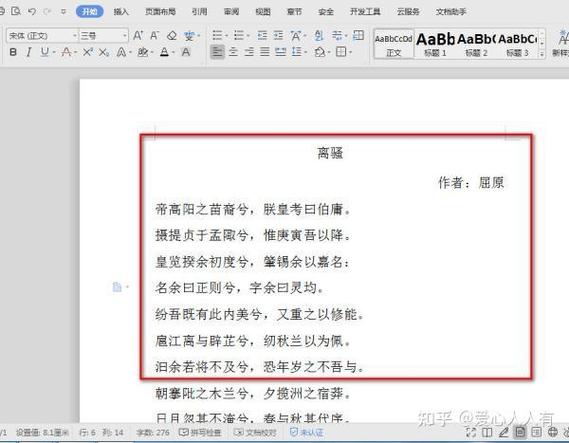Toggle italic formatting

pyautogui.click(x=28, y=52)
